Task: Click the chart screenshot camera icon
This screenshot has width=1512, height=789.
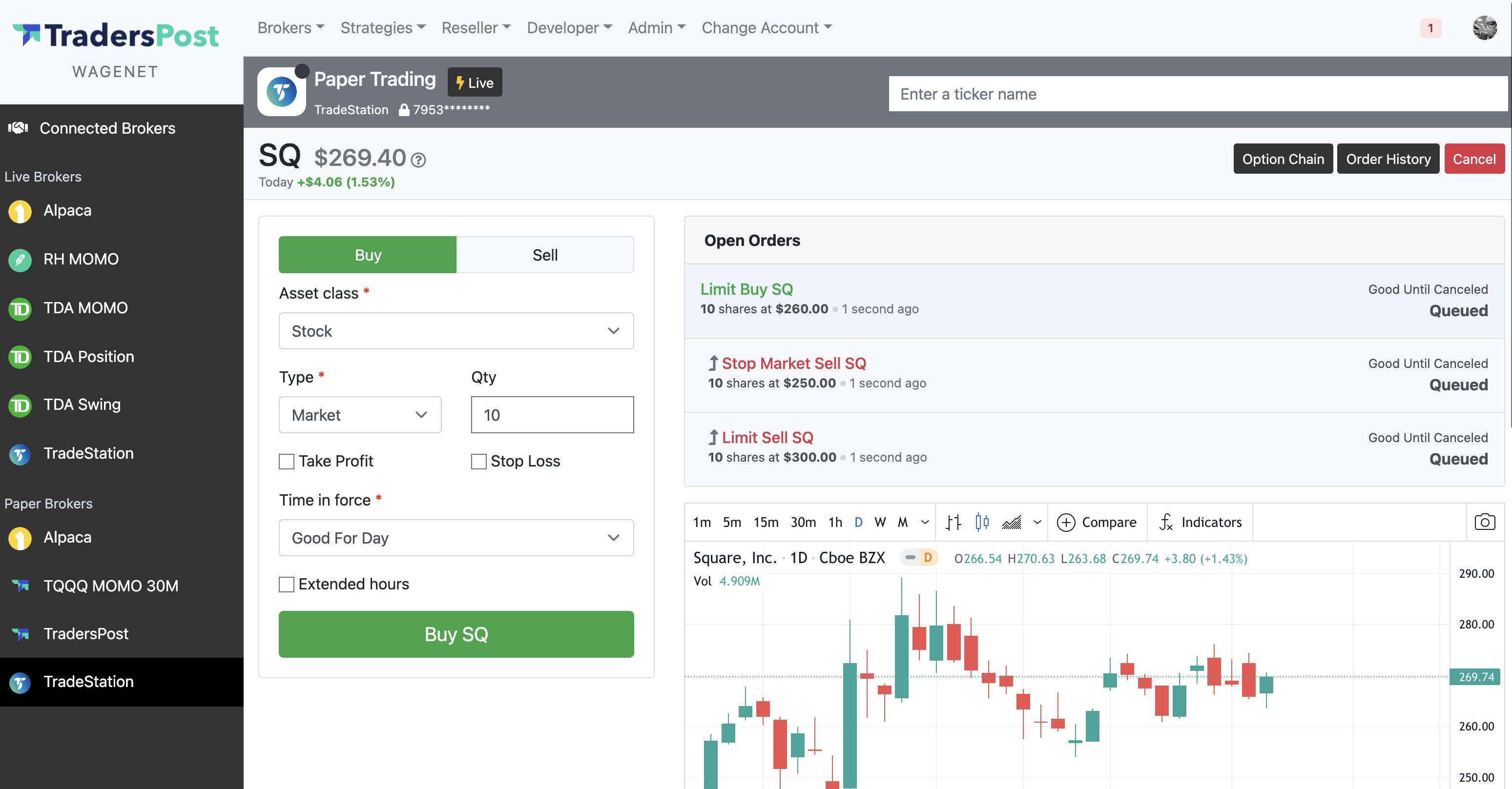Action: click(1484, 522)
